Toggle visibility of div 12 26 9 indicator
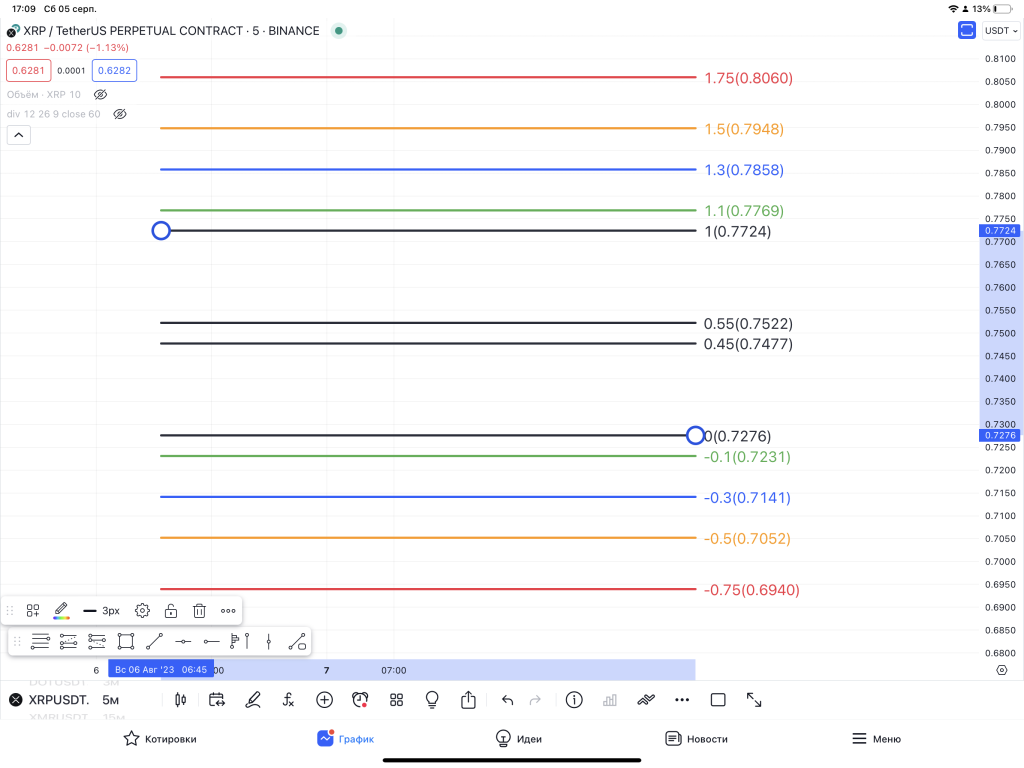 120,114
